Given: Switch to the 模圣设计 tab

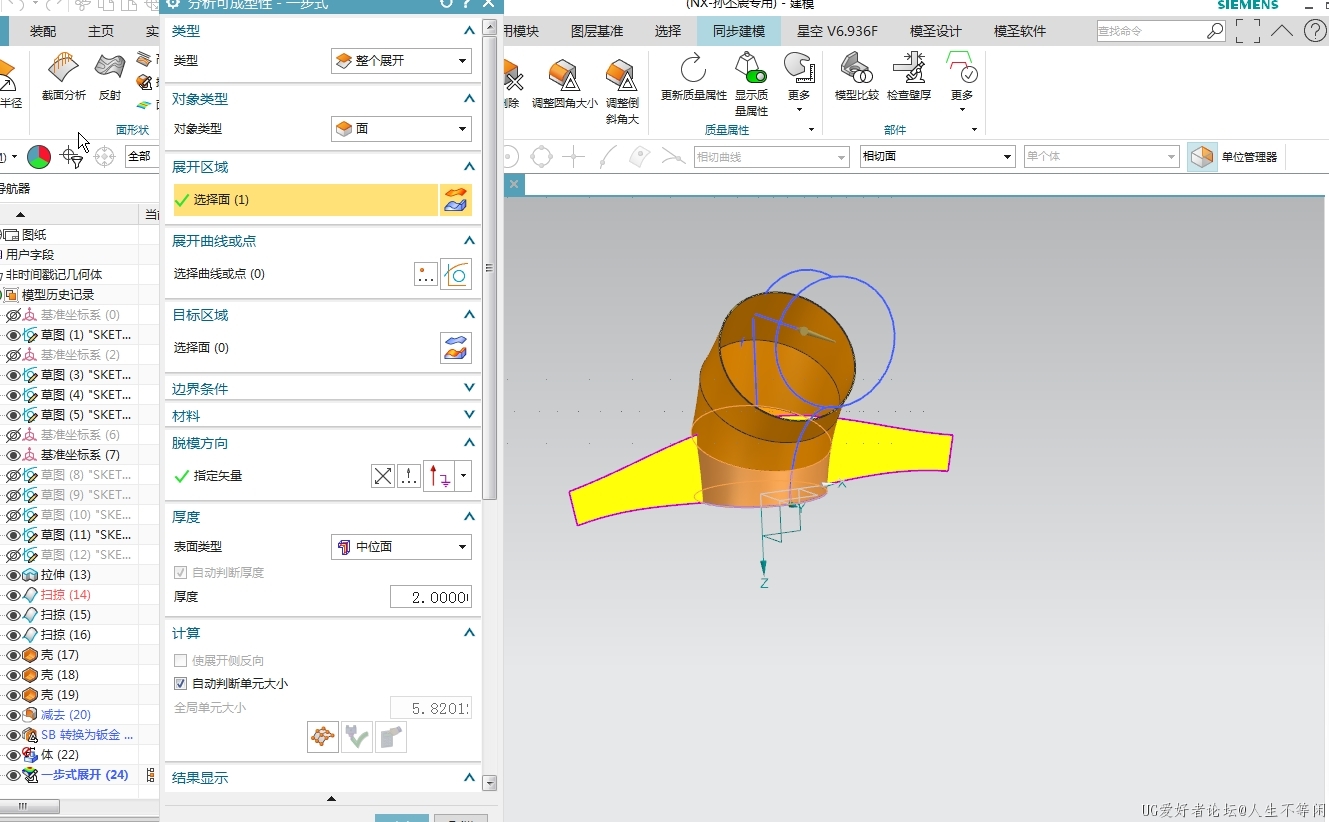Looking at the screenshot, I should [936, 31].
